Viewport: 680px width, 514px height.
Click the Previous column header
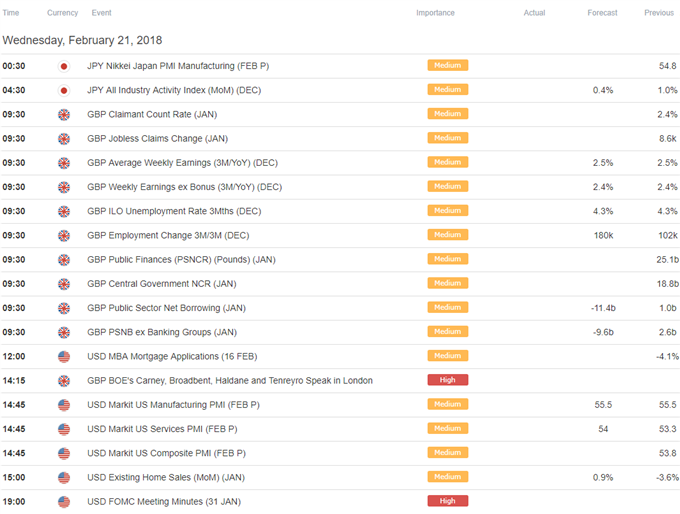point(659,13)
